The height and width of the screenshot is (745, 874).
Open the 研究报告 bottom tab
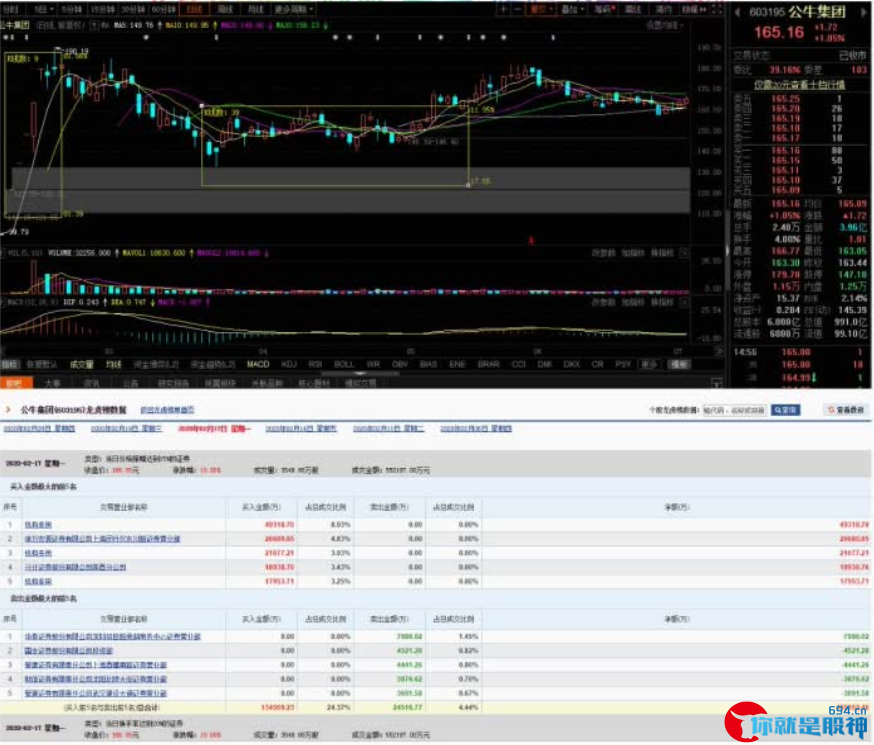(x=173, y=383)
